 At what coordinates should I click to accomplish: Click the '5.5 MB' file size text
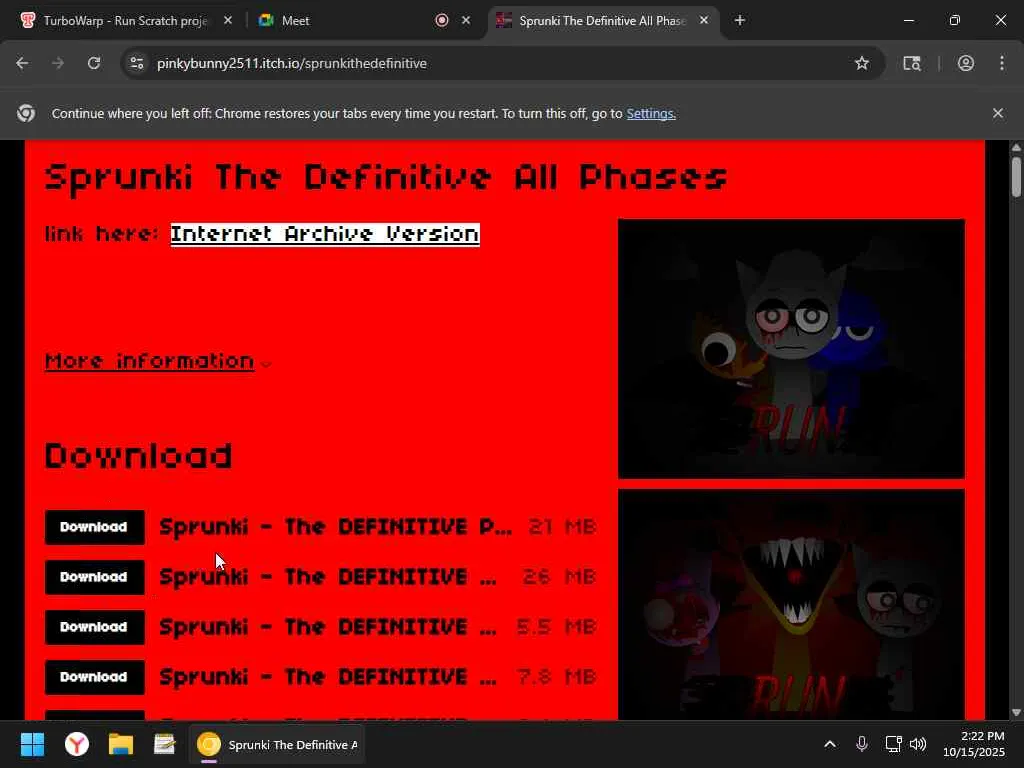tap(556, 627)
